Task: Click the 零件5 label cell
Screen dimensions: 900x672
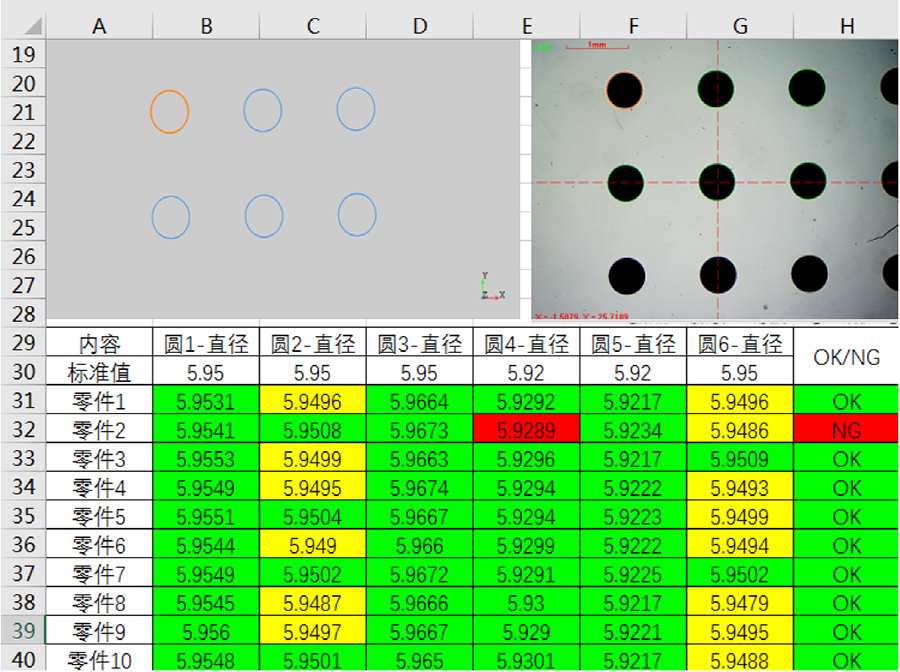Action: (99, 517)
